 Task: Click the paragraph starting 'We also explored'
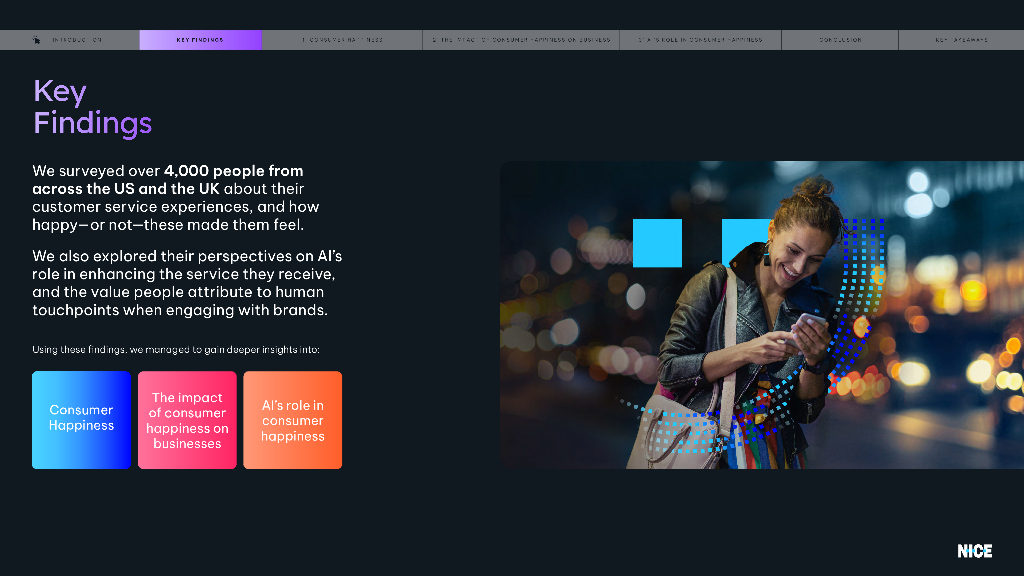click(x=187, y=283)
